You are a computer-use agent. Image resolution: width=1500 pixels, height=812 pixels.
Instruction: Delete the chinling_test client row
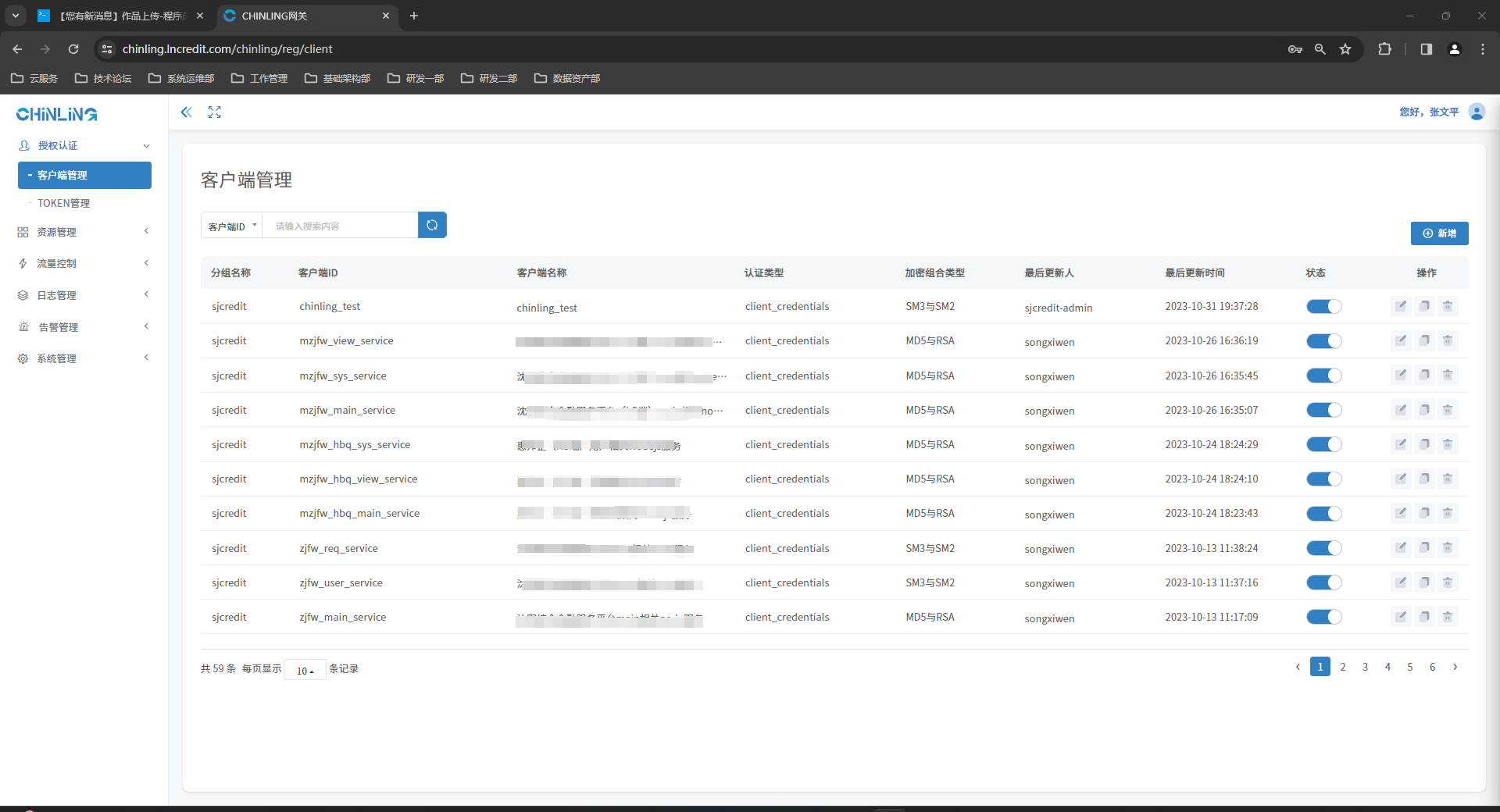point(1448,306)
